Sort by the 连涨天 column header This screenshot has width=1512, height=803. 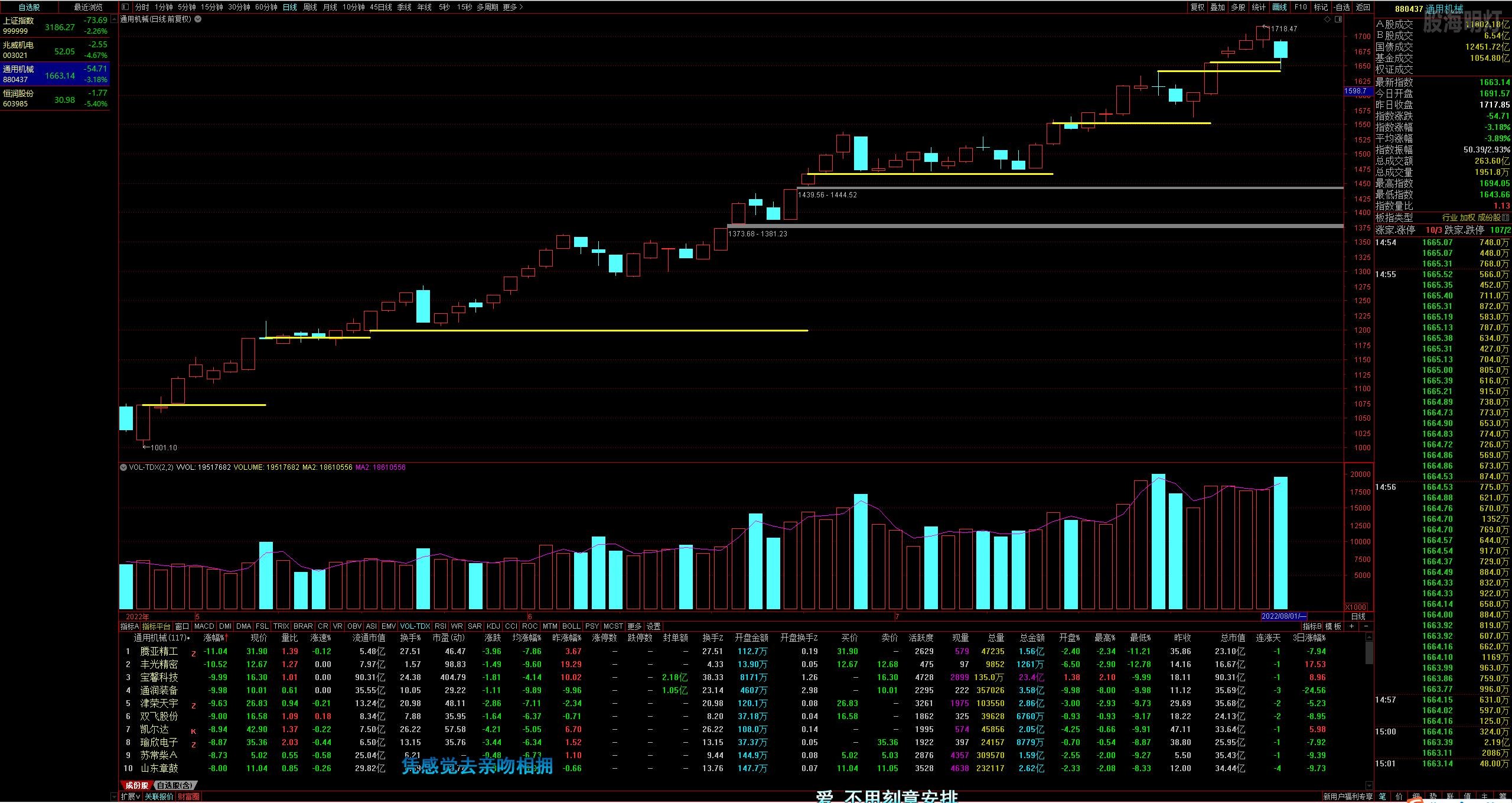click(x=1268, y=638)
